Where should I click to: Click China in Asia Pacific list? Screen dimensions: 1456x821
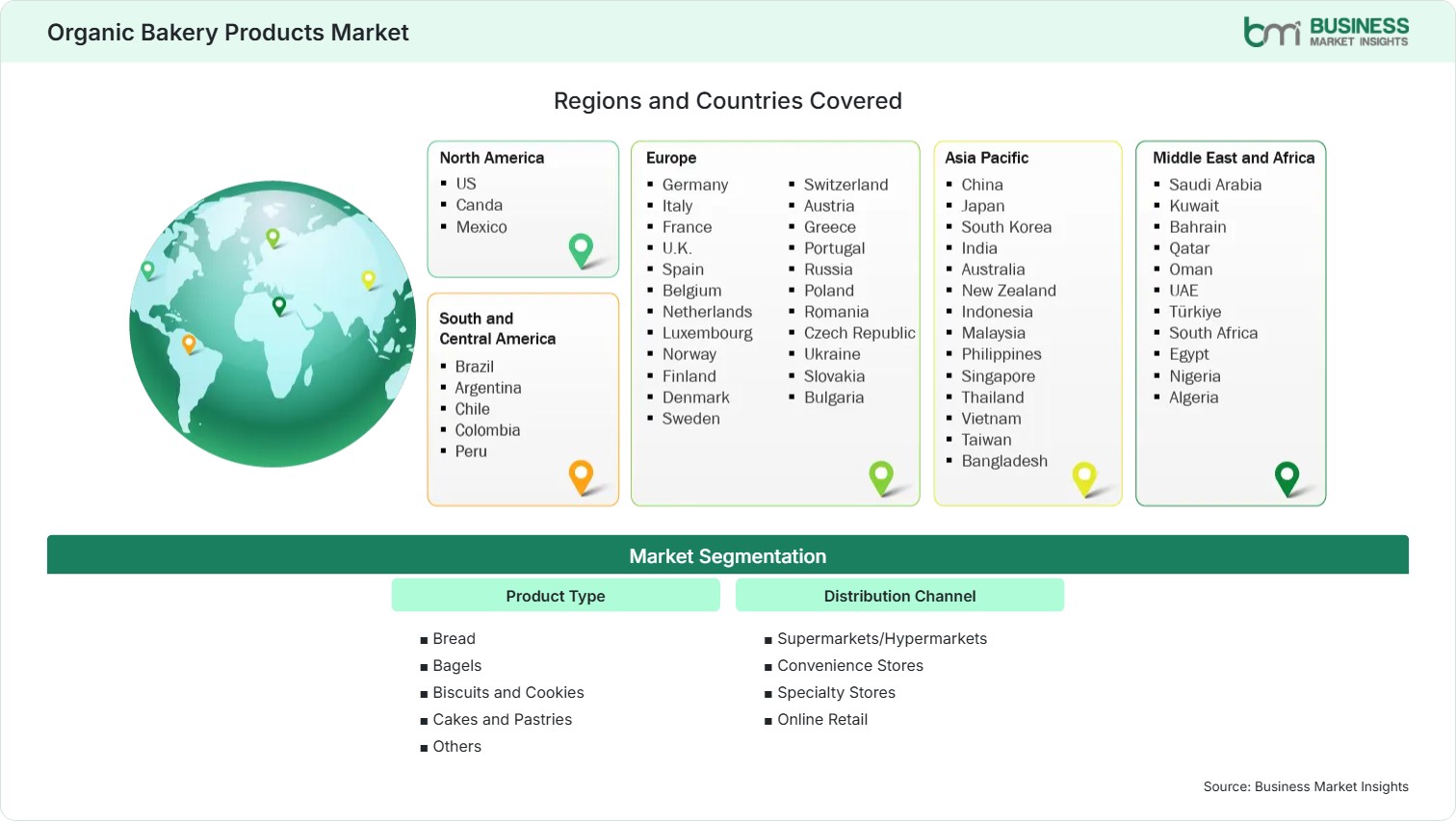(982, 185)
